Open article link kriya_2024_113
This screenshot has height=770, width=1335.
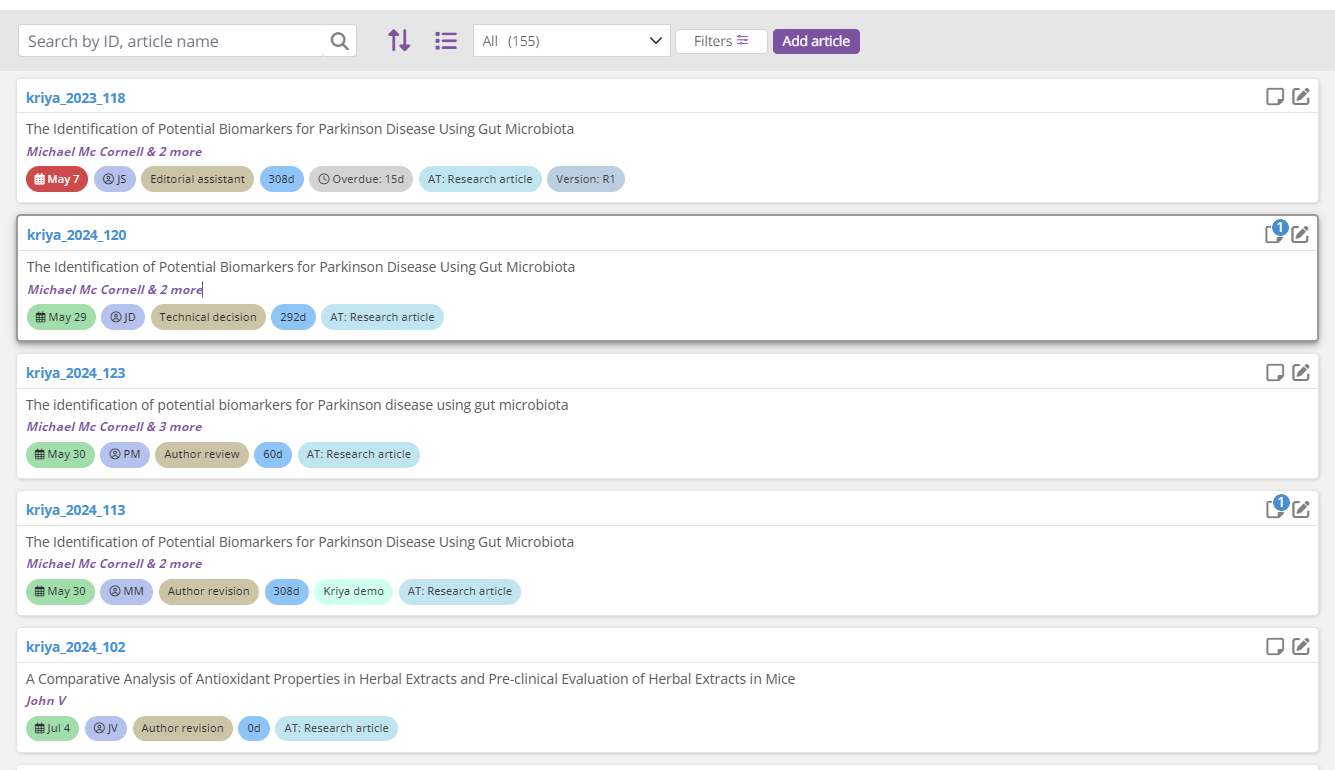click(x=76, y=510)
